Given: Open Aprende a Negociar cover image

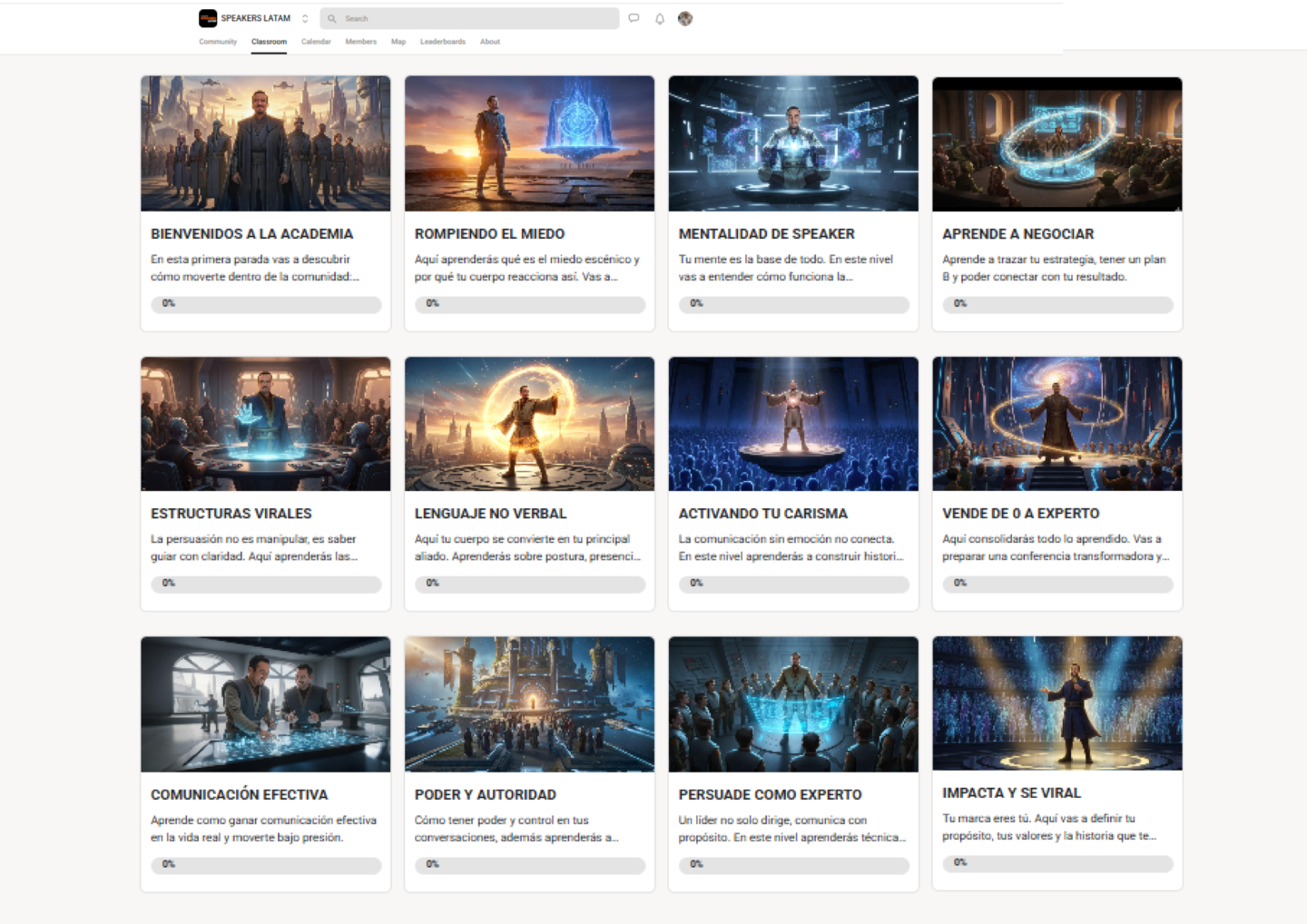Looking at the screenshot, I should [1057, 143].
